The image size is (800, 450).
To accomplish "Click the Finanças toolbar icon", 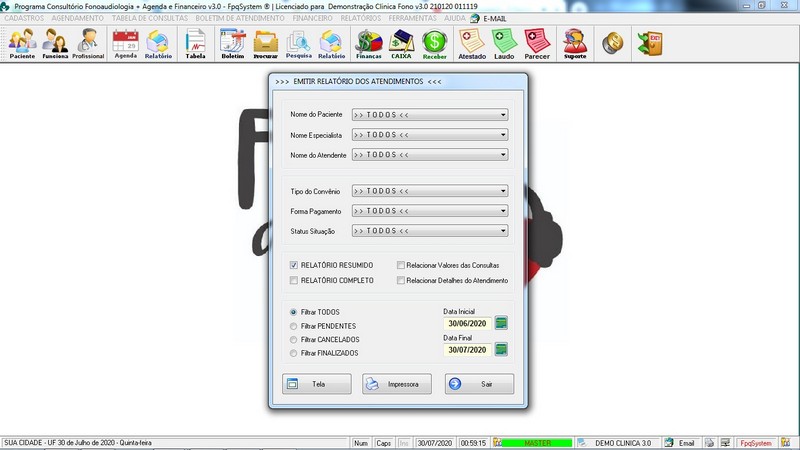I will pos(369,43).
